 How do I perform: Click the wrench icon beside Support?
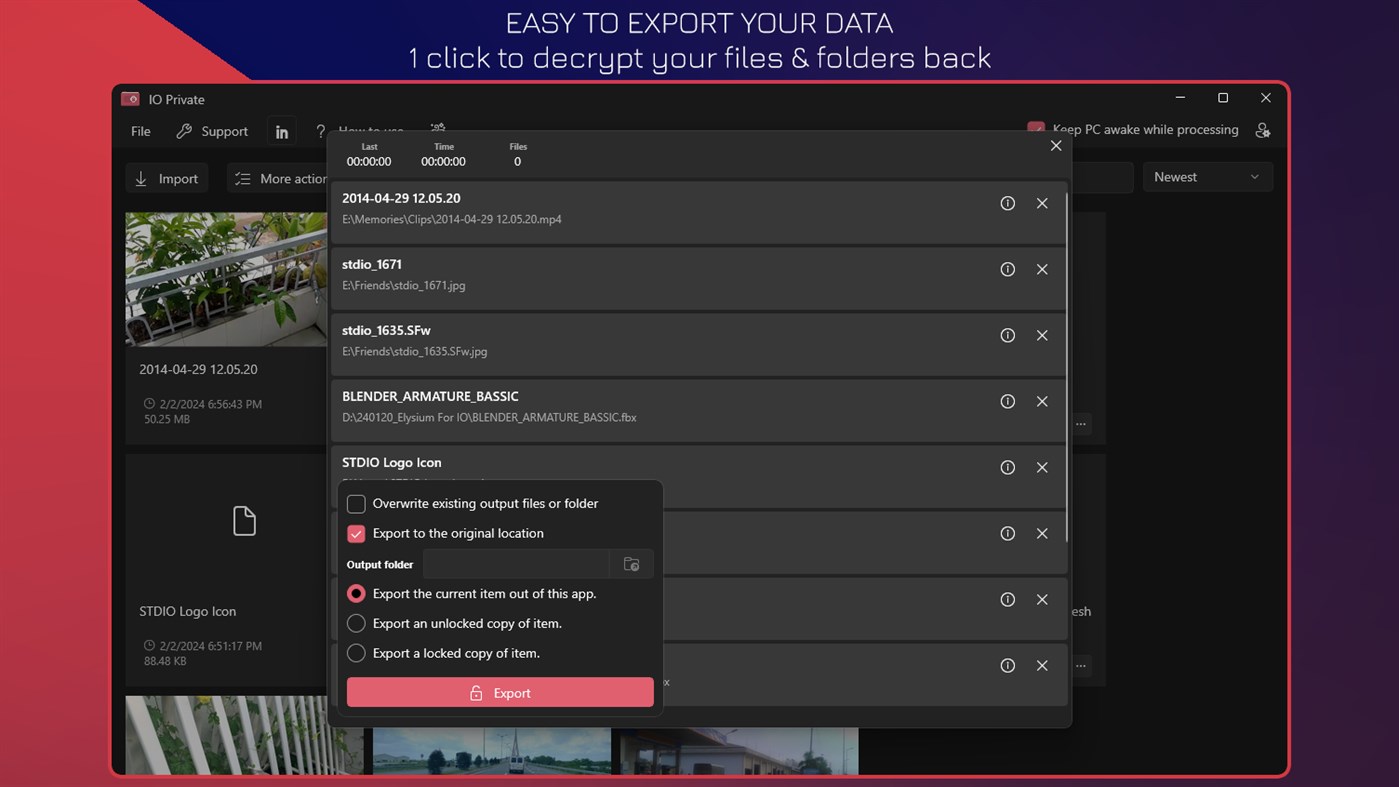coord(184,131)
